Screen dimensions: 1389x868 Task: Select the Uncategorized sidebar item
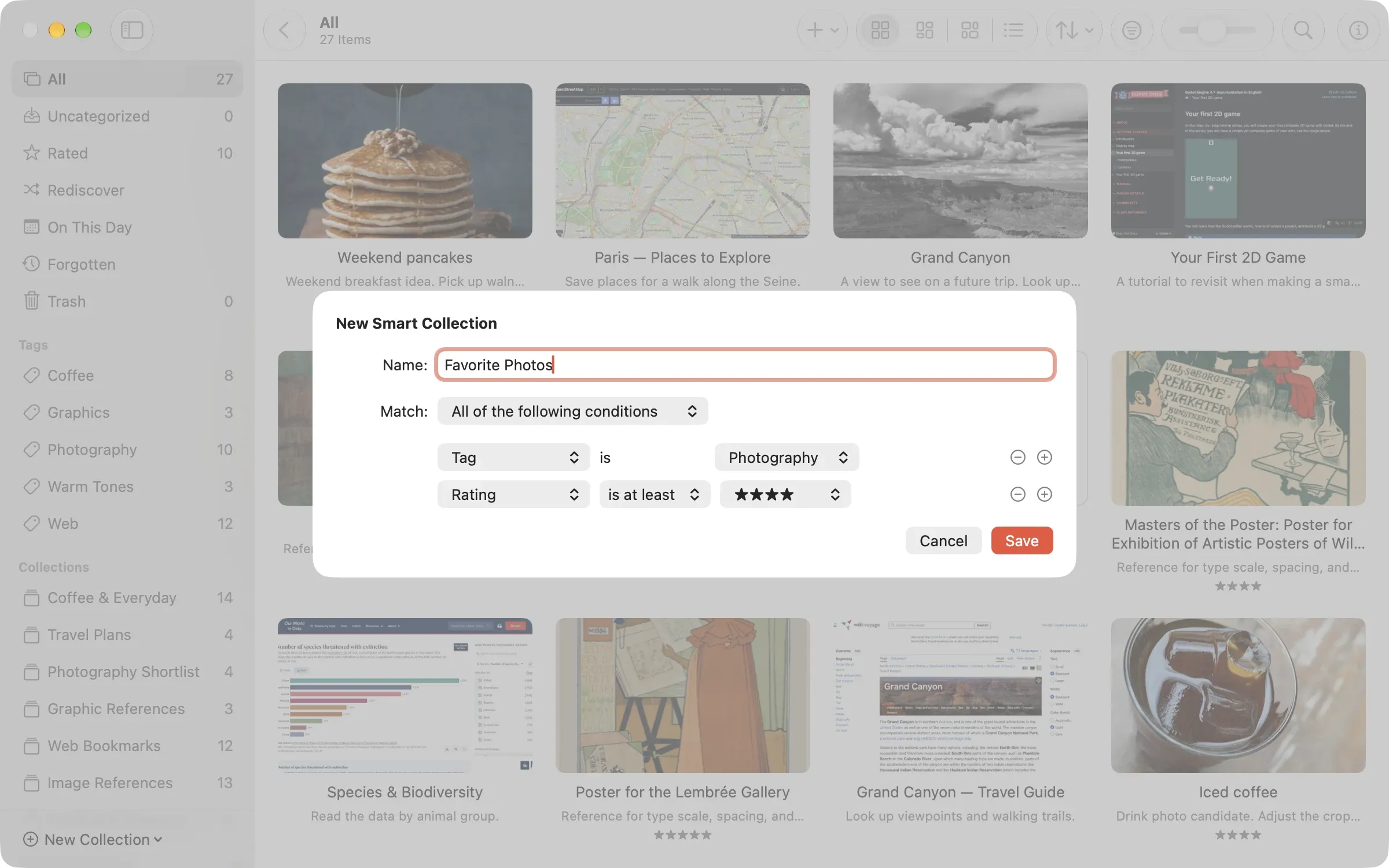pos(127,116)
